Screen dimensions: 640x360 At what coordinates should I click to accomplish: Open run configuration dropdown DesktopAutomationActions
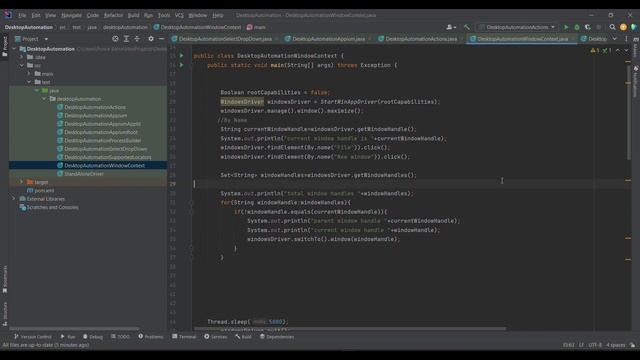coord(517,27)
